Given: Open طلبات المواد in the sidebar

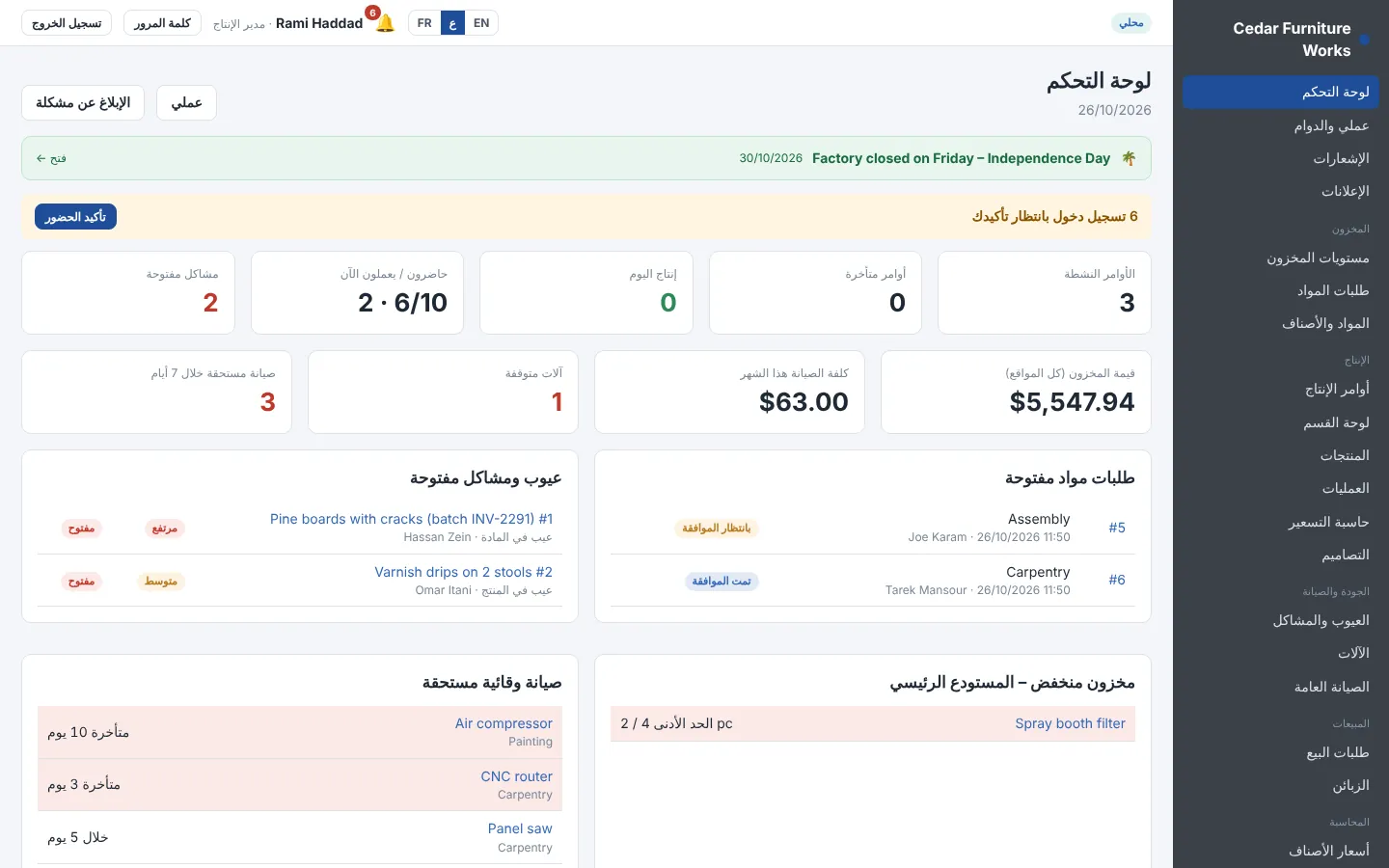Looking at the screenshot, I should 1280,290.
